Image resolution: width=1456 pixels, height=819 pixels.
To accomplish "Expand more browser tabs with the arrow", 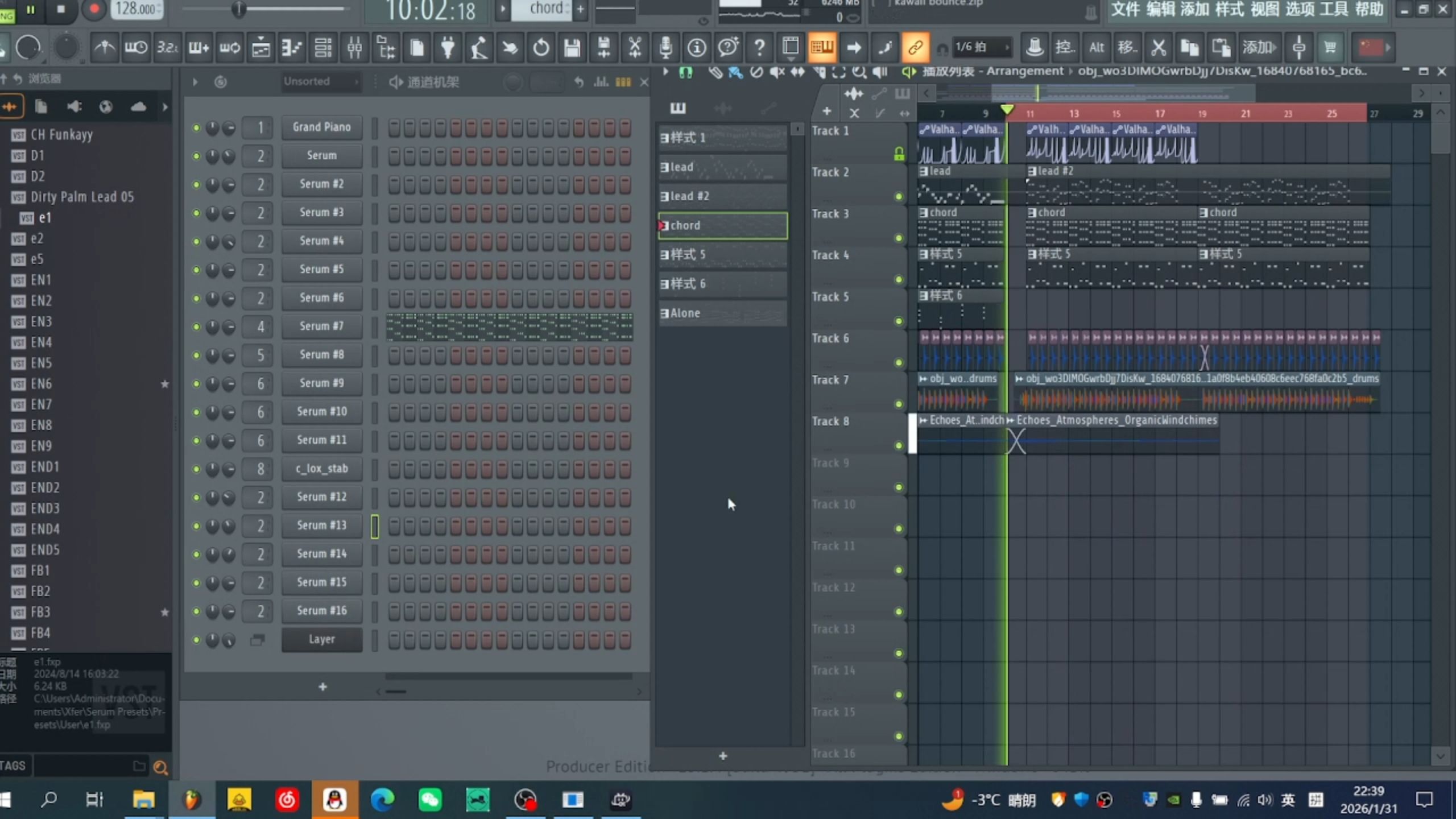I will coord(165,107).
